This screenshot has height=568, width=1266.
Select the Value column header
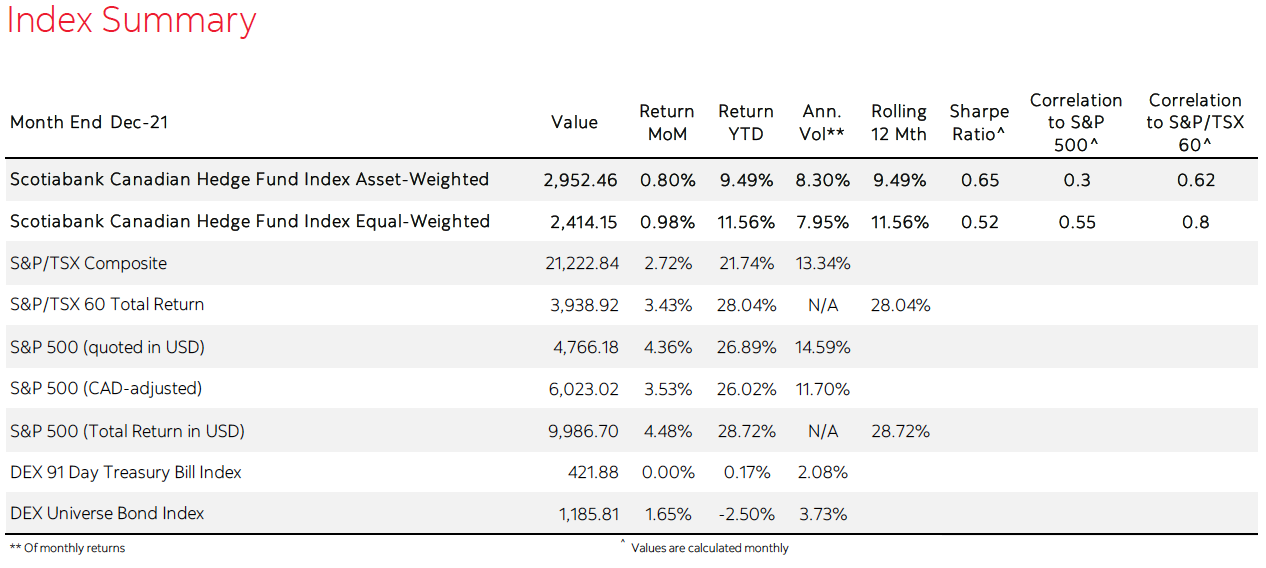574,122
